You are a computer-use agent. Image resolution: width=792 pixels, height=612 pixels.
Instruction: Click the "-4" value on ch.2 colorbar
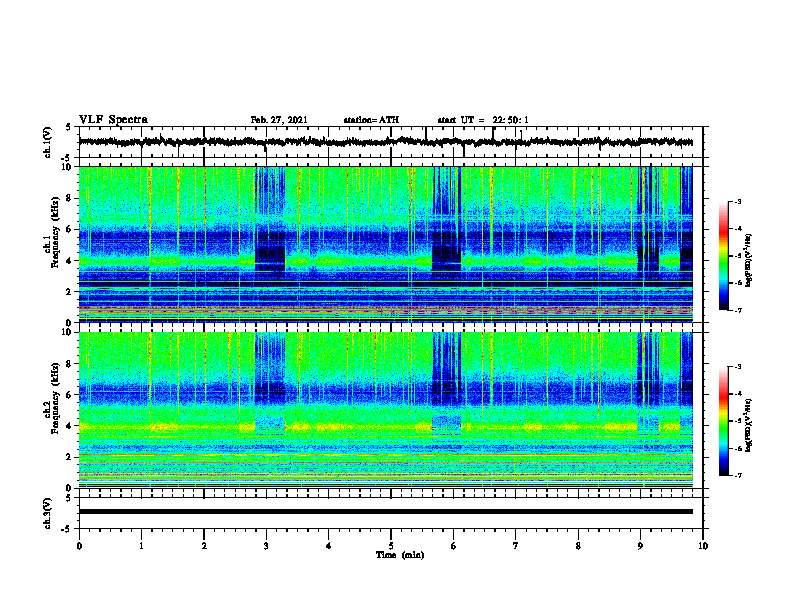[x=738, y=394]
